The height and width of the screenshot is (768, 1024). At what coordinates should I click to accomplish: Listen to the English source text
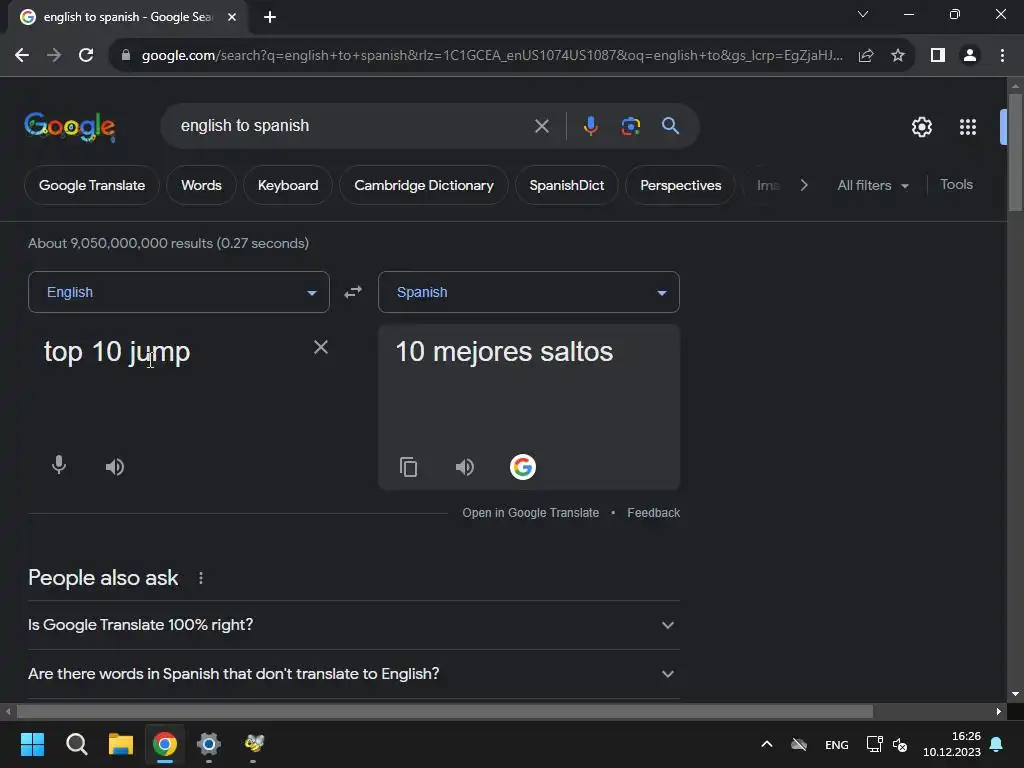pos(115,466)
